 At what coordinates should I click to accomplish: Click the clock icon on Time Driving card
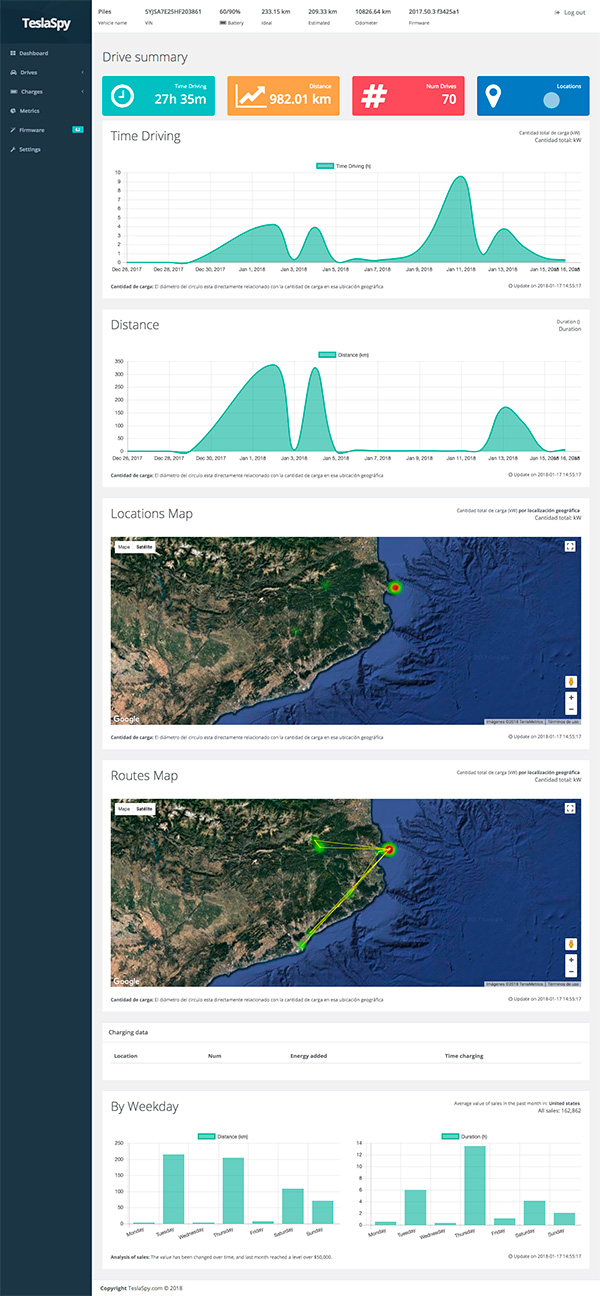[121, 95]
